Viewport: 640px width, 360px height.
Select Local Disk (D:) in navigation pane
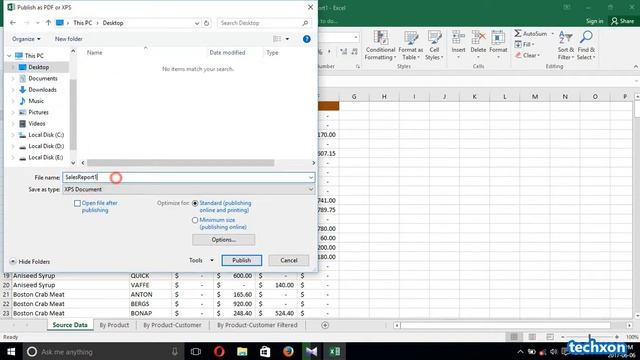46,146
